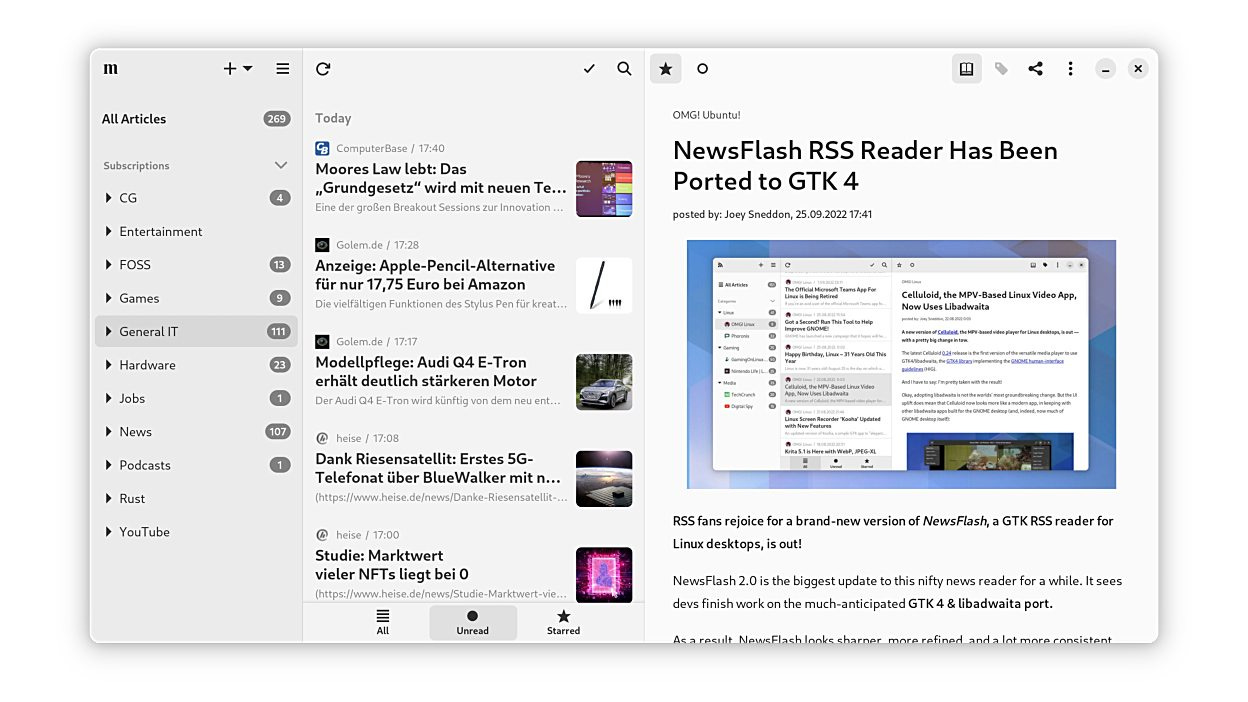The height and width of the screenshot is (702, 1248).
Task: Collapse the Subscriptions section chevron
Action: point(281,166)
